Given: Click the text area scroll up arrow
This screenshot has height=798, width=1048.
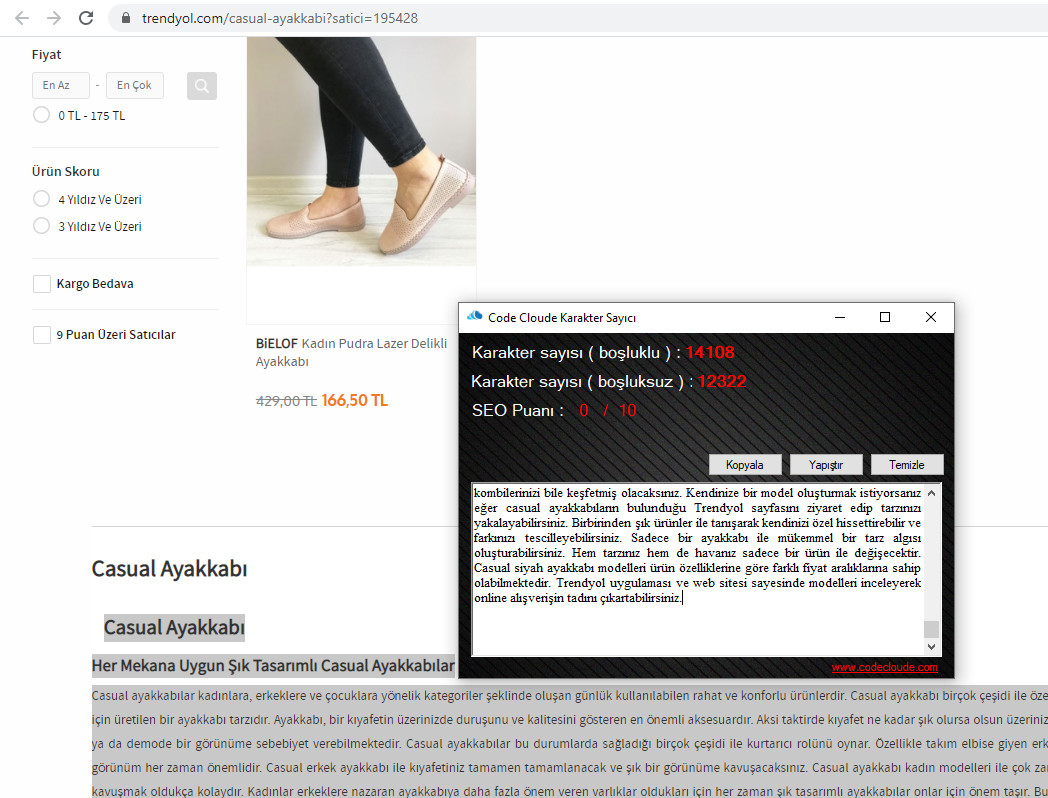Looking at the screenshot, I should [x=931, y=493].
